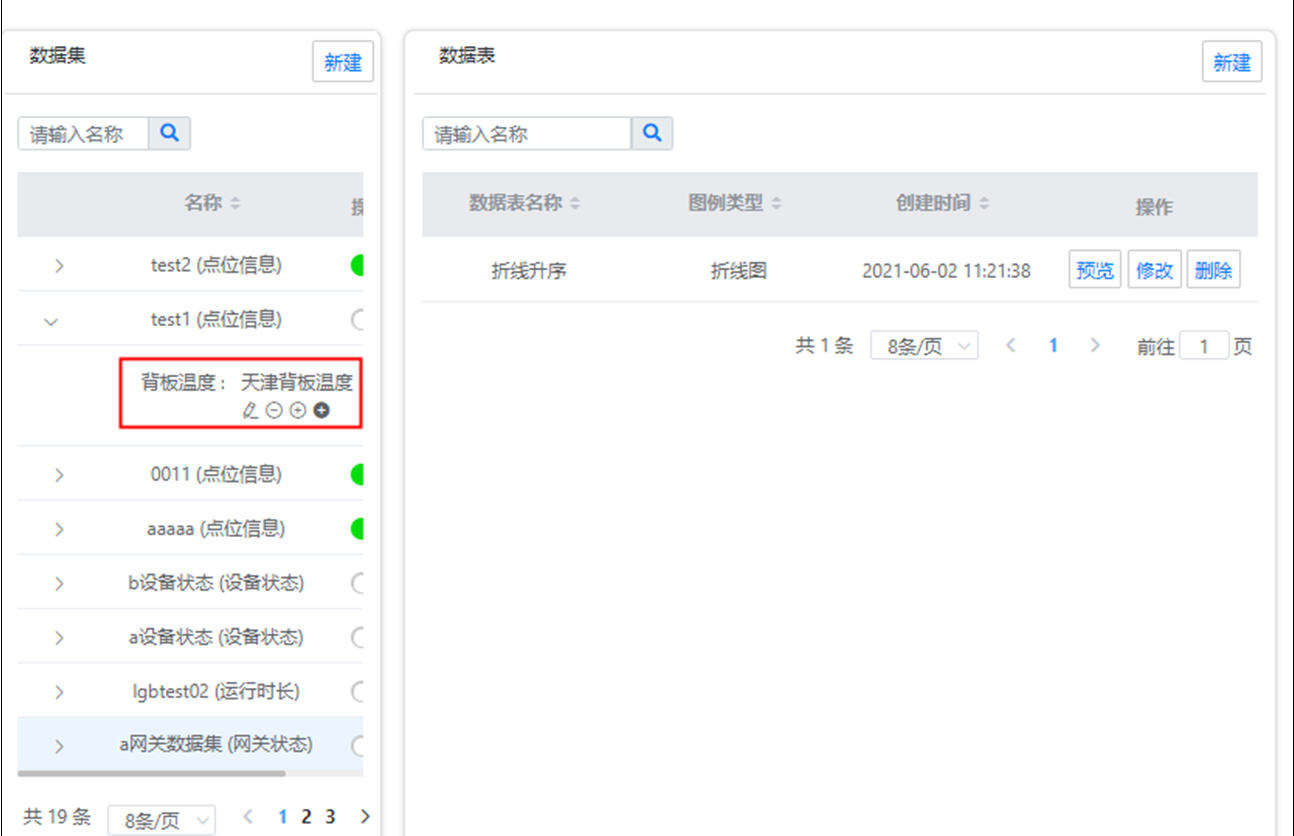1294x836 pixels.
Task: Expand the 0011 (点位信息) row
Action: (59, 475)
